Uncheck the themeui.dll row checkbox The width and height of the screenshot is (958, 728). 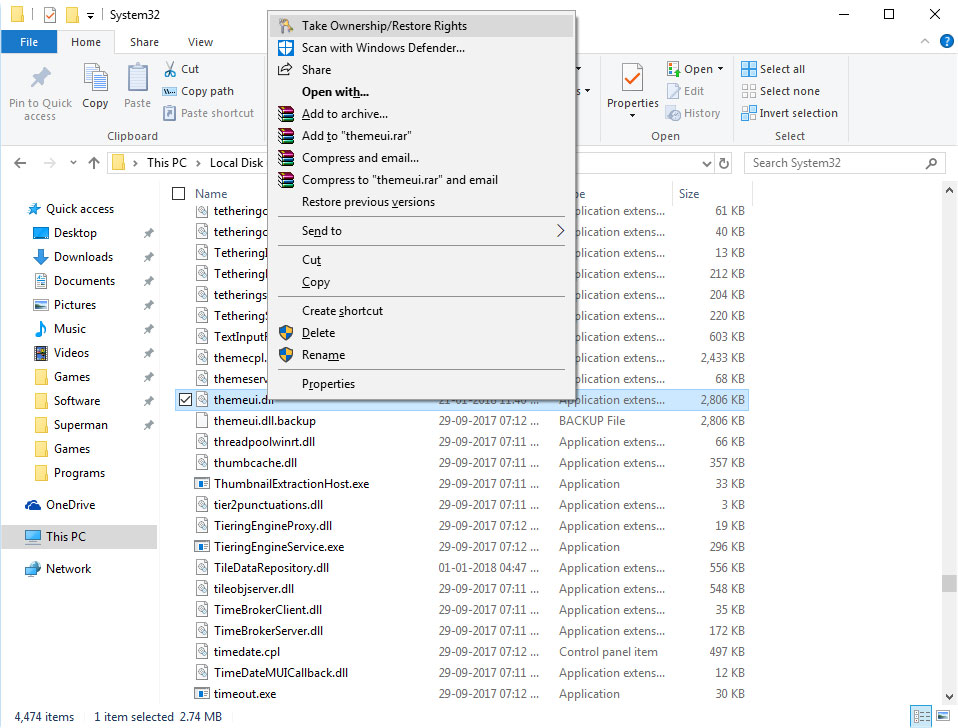click(185, 400)
